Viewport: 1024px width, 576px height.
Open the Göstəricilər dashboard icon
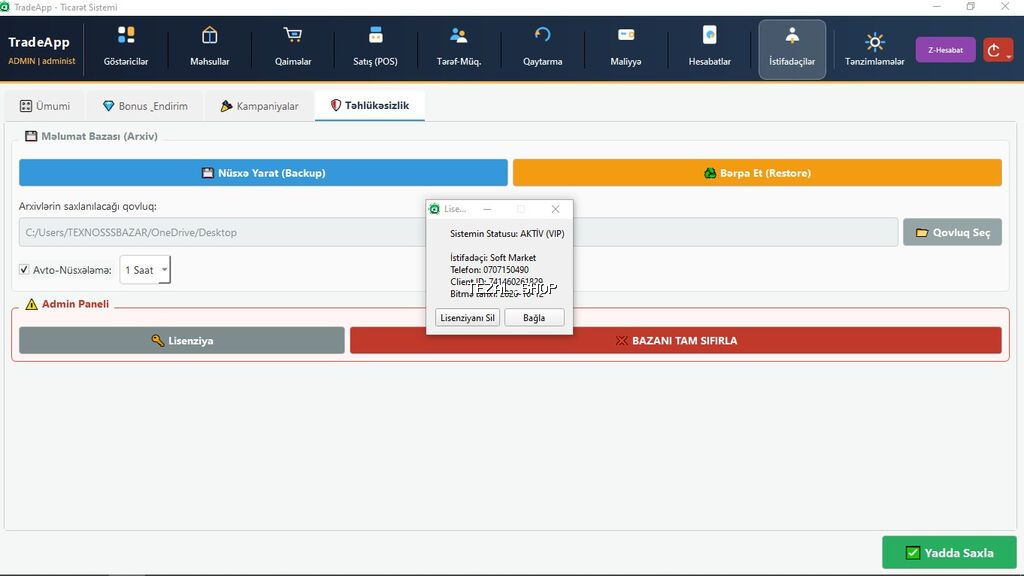point(125,47)
